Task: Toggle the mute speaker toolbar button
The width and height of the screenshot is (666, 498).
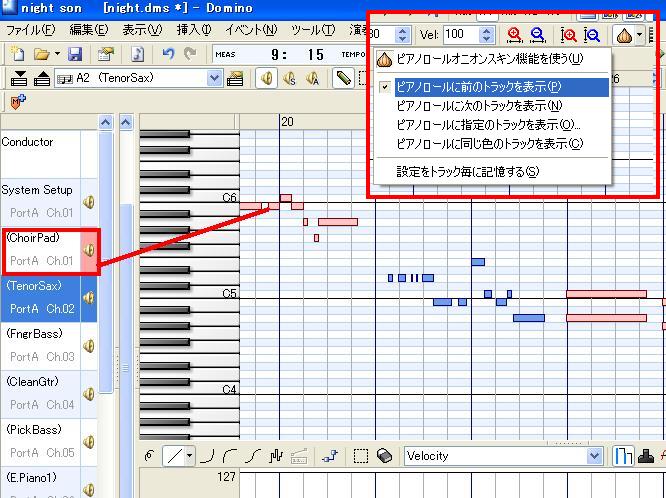Action: (266, 78)
